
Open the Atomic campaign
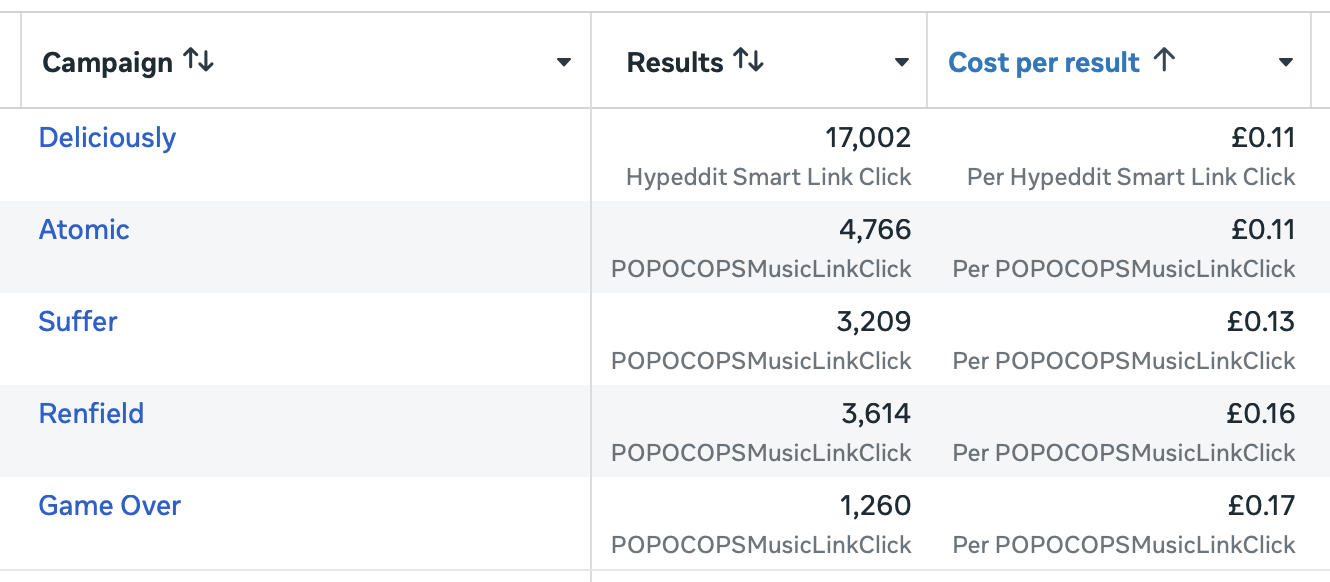pos(84,229)
